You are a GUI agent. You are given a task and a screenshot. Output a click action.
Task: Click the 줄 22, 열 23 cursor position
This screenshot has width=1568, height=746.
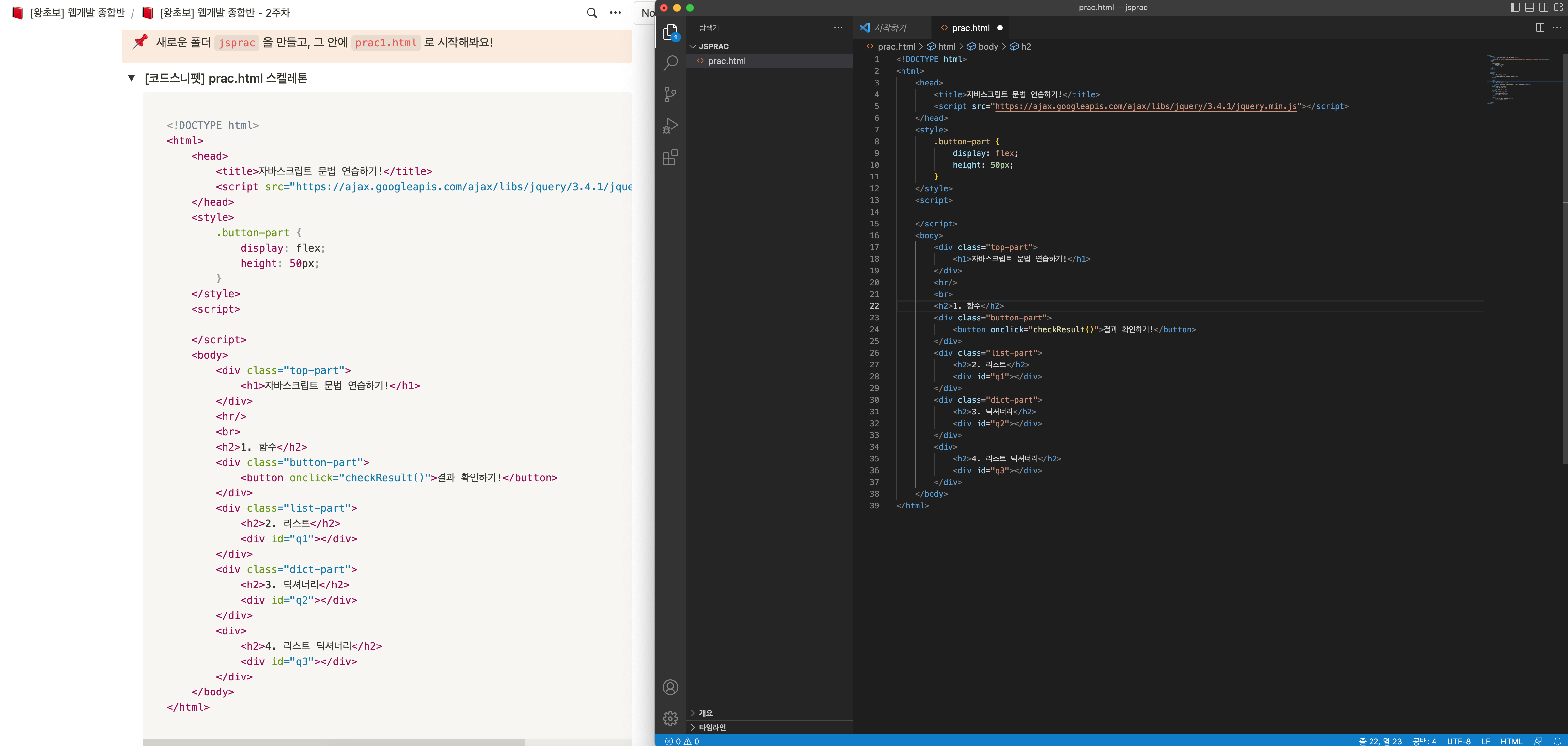pyautogui.click(x=1380, y=741)
